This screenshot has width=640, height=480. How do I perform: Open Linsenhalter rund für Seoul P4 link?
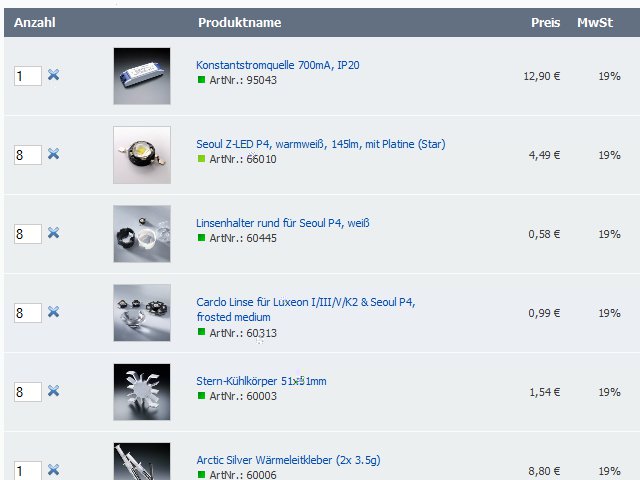click(x=282, y=223)
